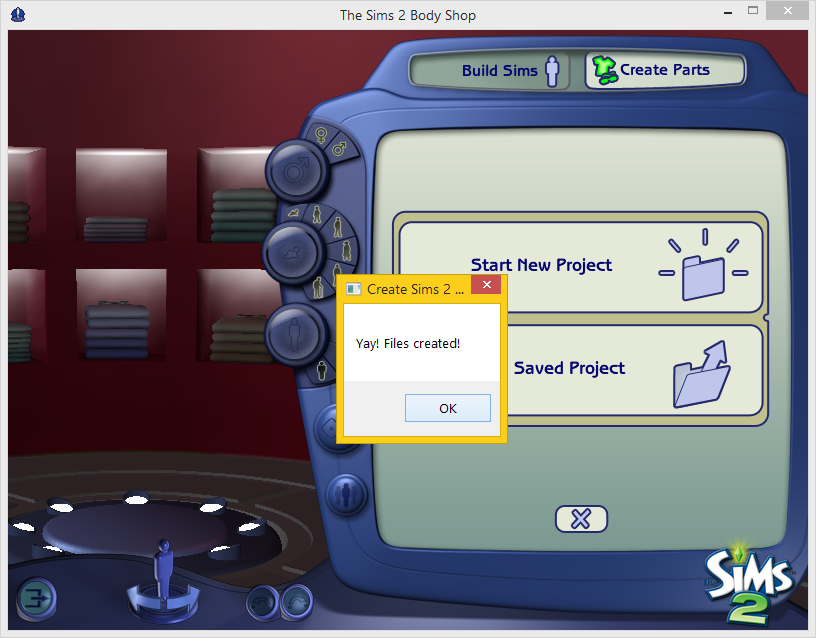This screenshot has height=638, width=816.
Task: Select the female gender icon
Action: [322, 135]
